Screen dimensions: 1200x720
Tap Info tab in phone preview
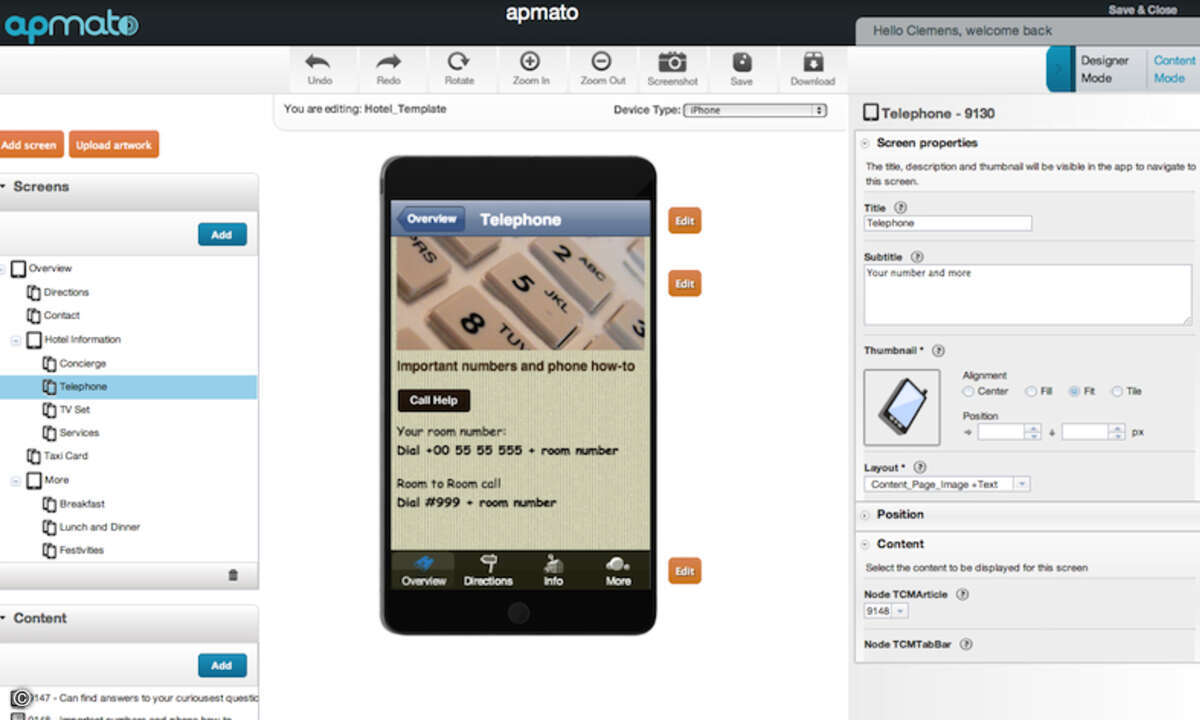[x=553, y=570]
